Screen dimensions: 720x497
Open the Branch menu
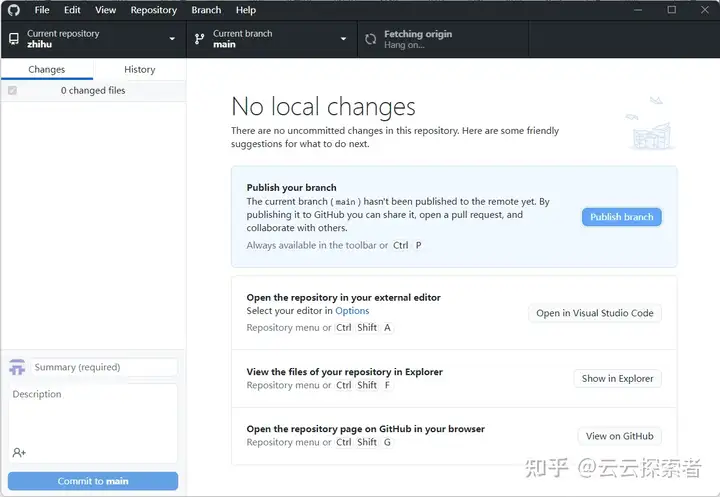tap(206, 10)
